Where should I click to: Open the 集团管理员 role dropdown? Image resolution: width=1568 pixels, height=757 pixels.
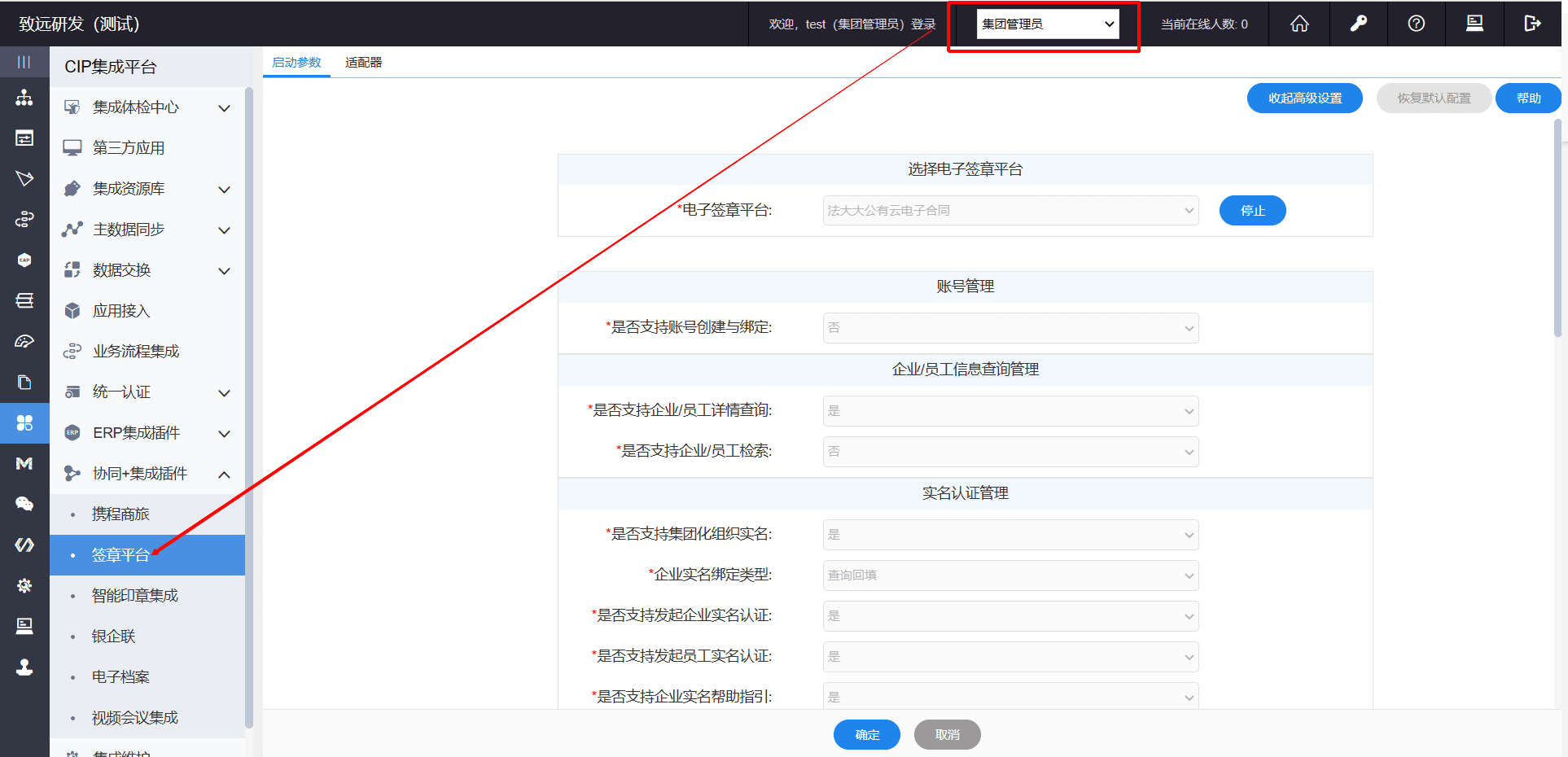[x=1048, y=24]
